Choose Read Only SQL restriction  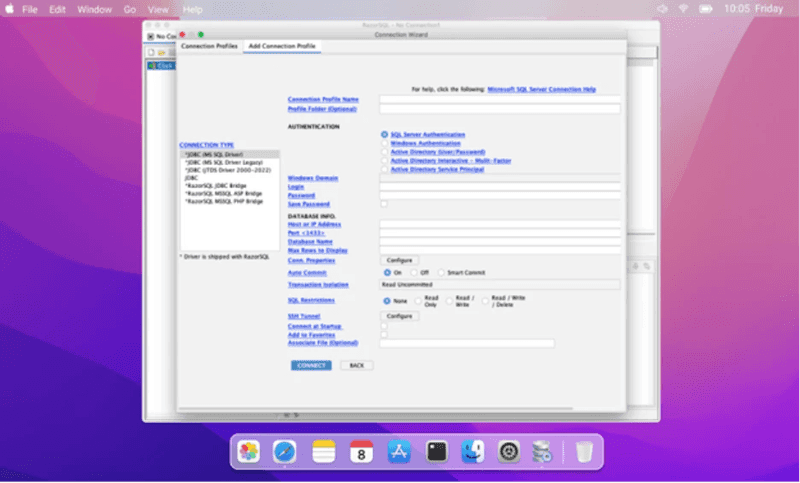tap(418, 300)
